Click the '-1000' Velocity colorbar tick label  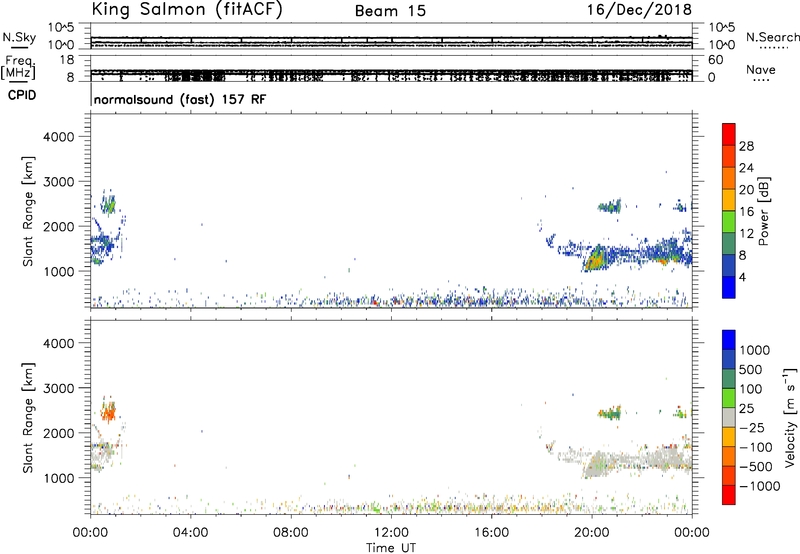click(x=760, y=486)
